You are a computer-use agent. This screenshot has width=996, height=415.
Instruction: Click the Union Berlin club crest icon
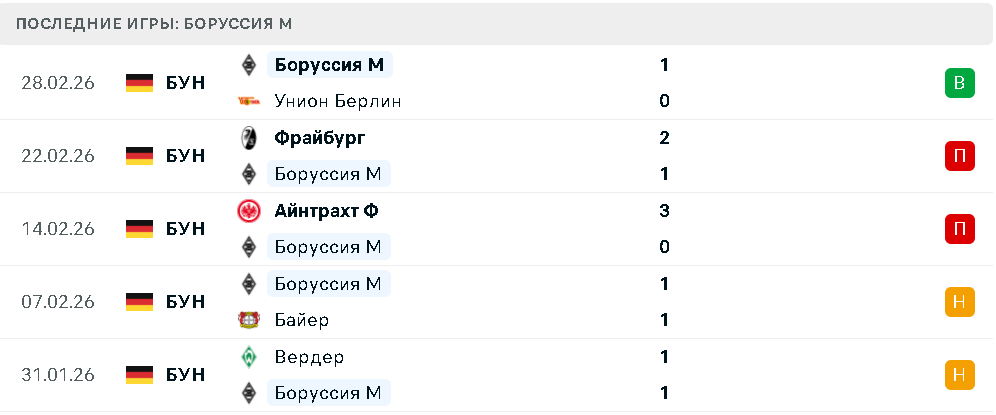click(248, 101)
